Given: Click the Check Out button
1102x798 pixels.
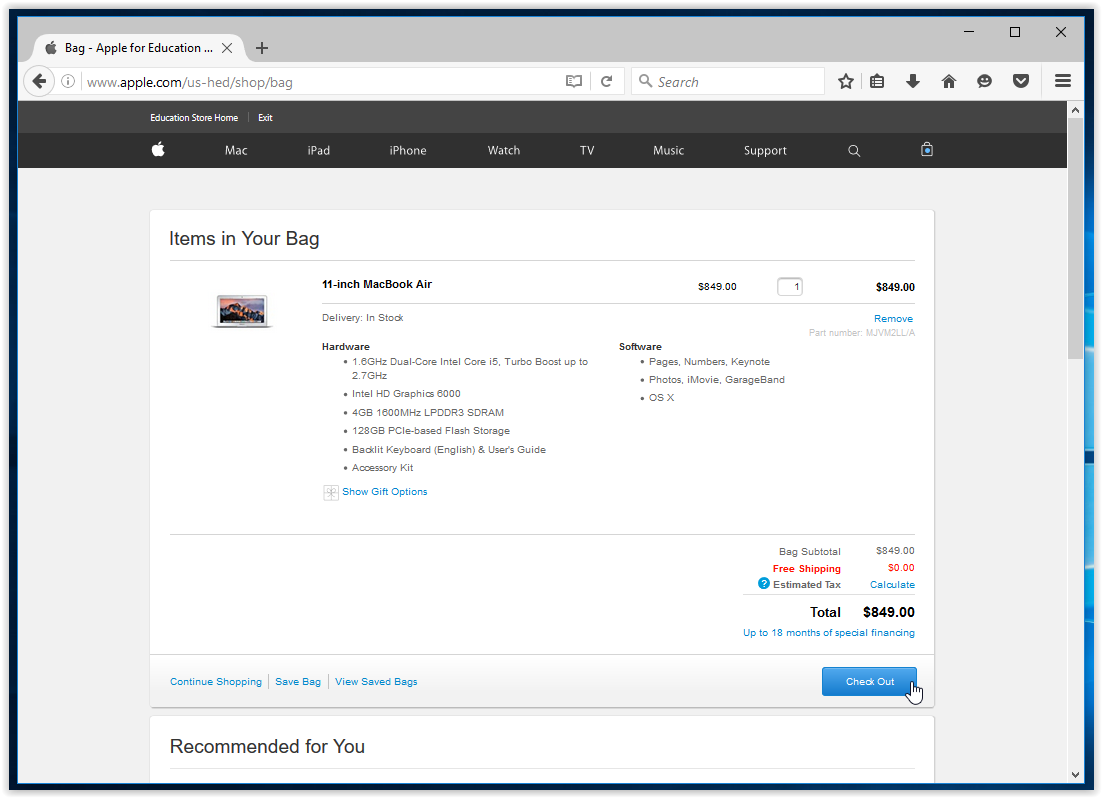Looking at the screenshot, I should point(869,681).
